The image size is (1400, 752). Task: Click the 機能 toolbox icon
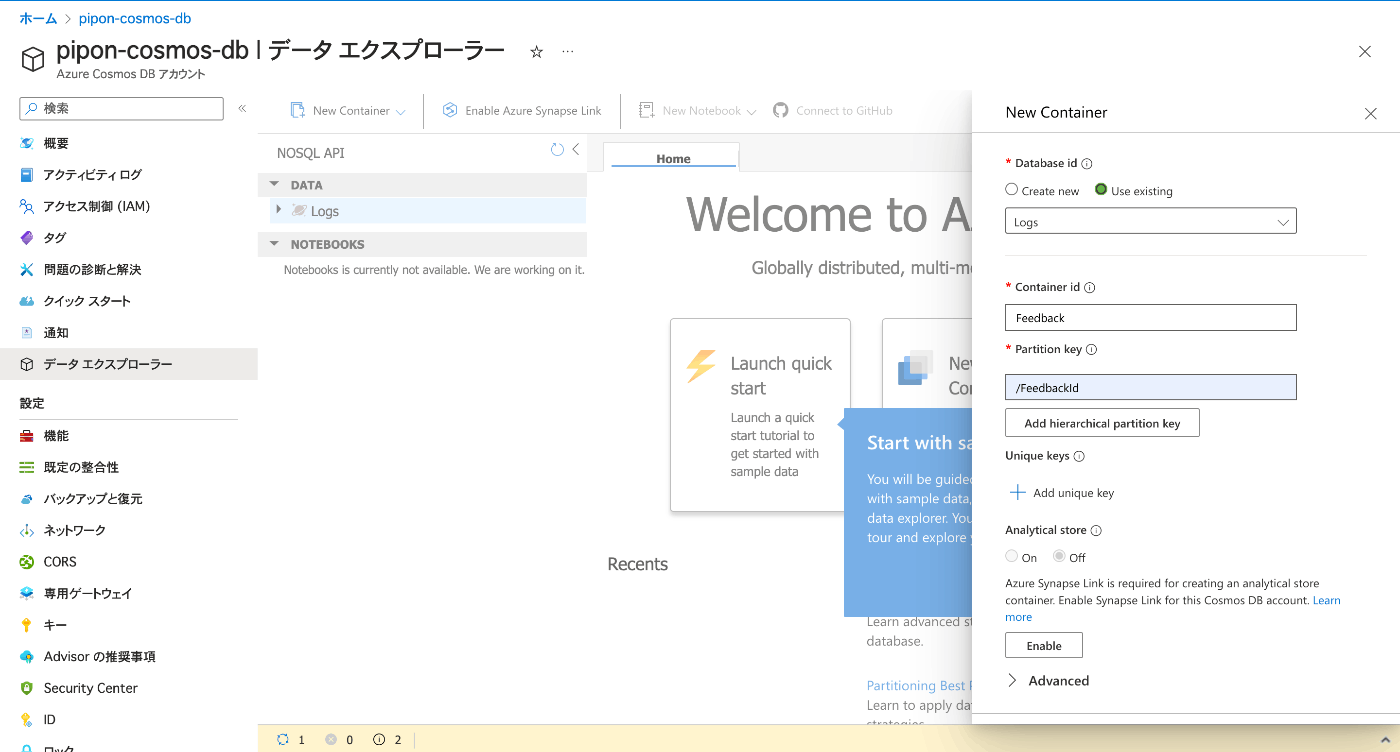point(27,436)
